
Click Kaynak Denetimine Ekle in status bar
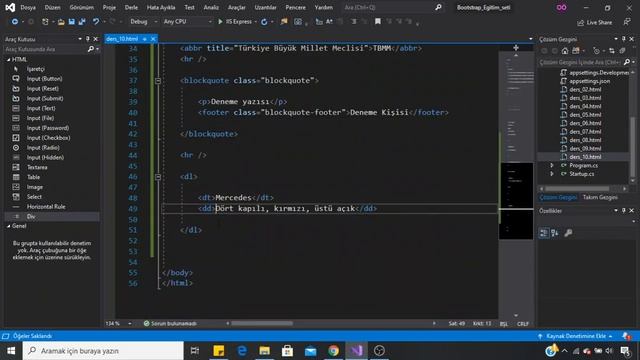[576, 336]
